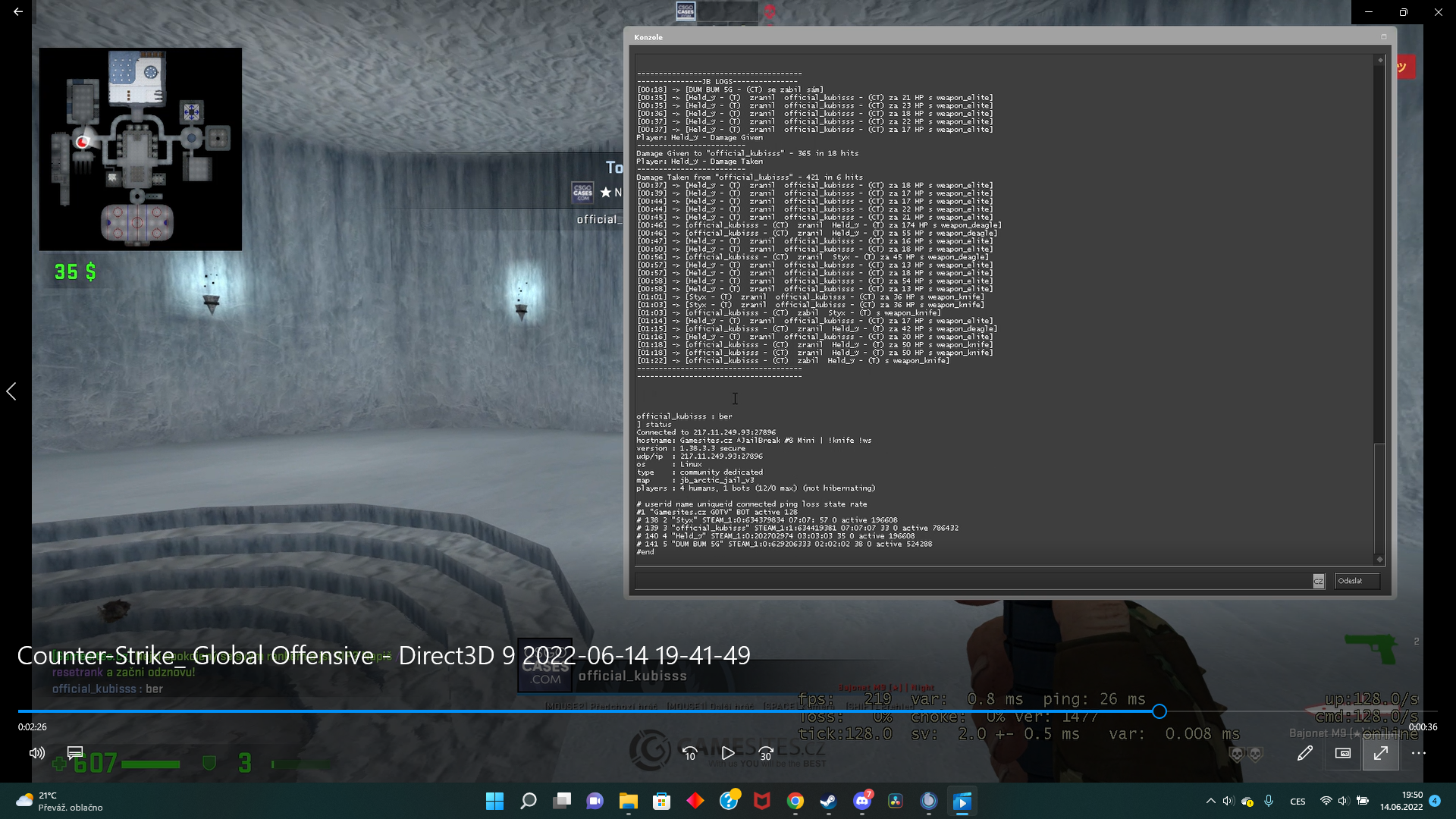Open the CES keyboard language selector
1456x819 pixels.
[x=1298, y=802]
